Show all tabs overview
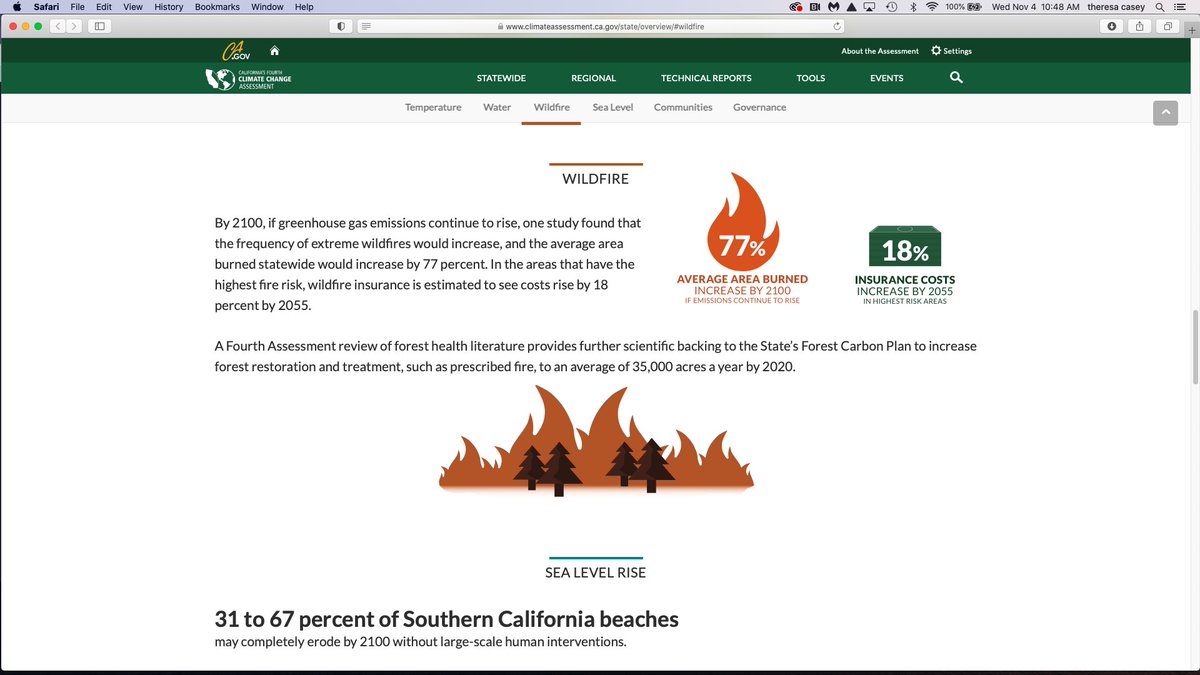This screenshot has width=1200, height=675. pyautogui.click(x=1168, y=26)
